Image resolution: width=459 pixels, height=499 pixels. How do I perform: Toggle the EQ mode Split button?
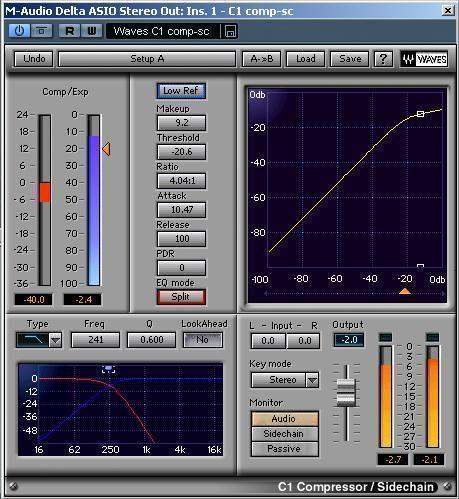[x=181, y=297]
